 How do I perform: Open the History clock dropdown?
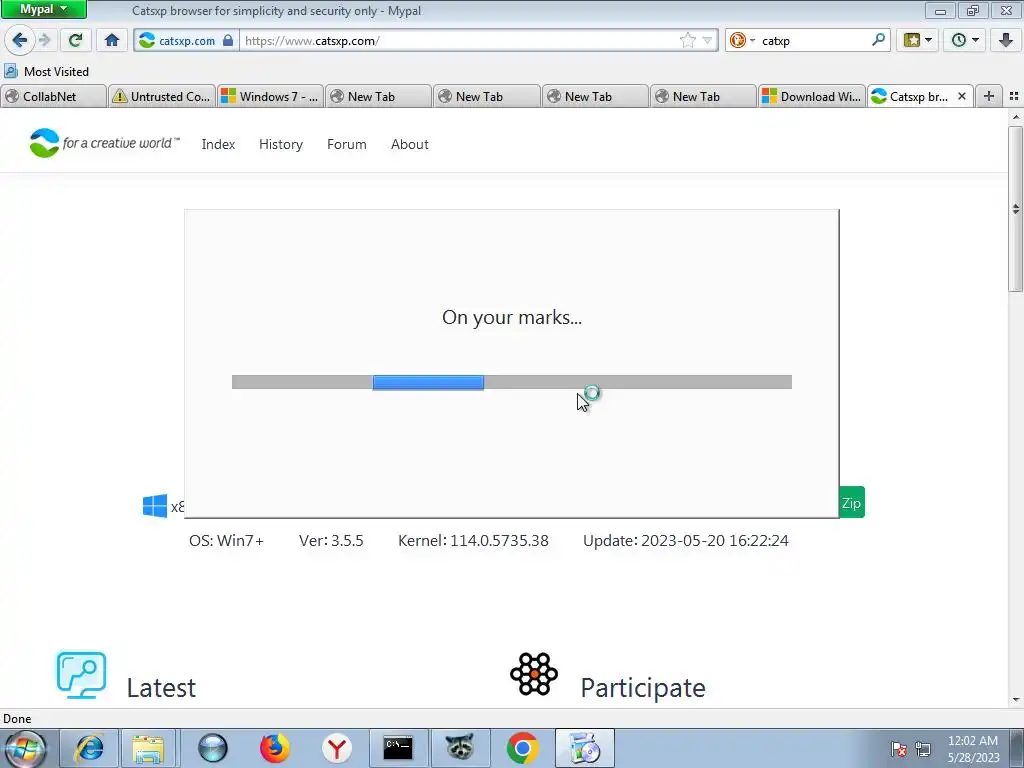point(965,40)
